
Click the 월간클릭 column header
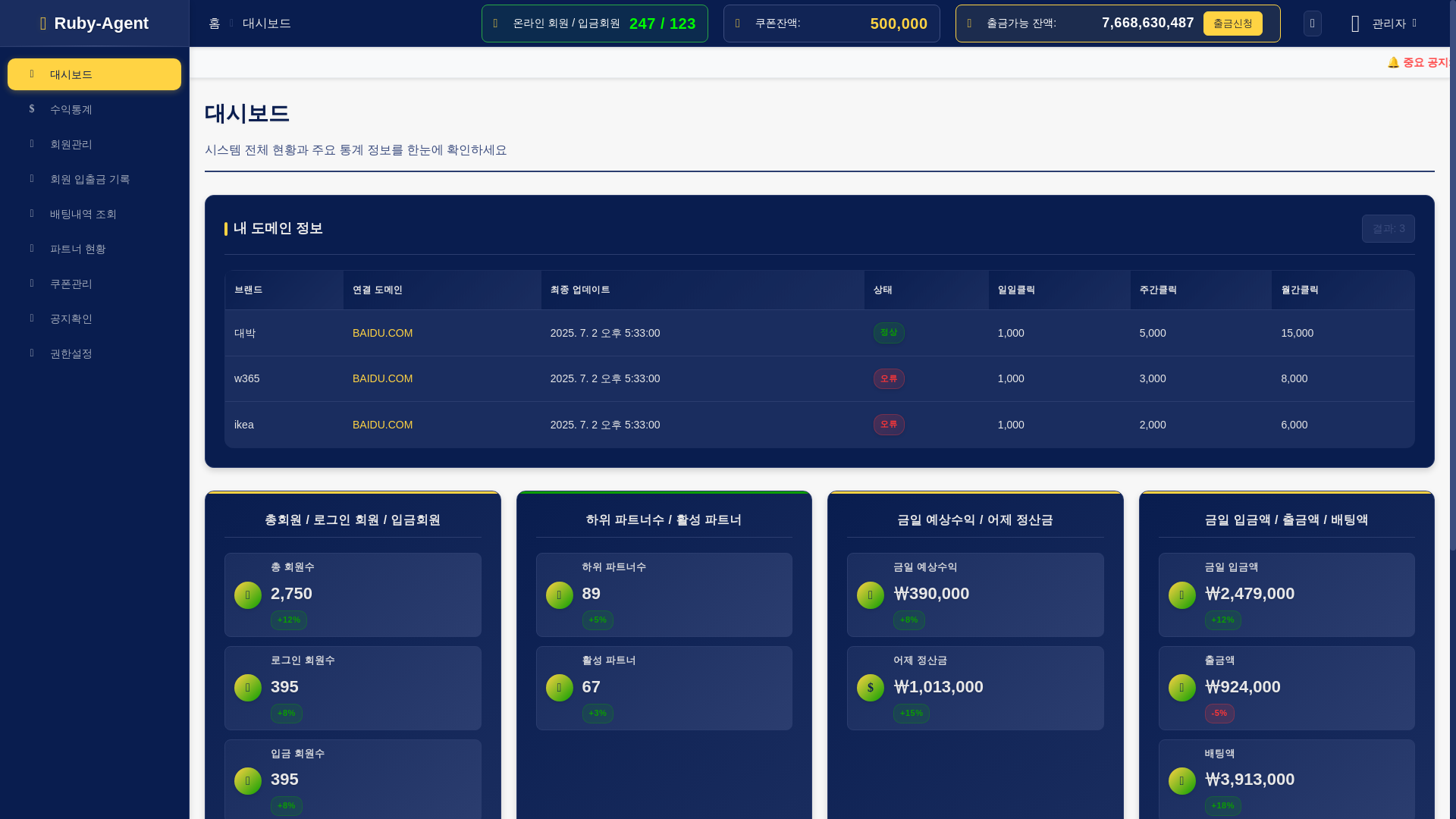(x=1342, y=290)
